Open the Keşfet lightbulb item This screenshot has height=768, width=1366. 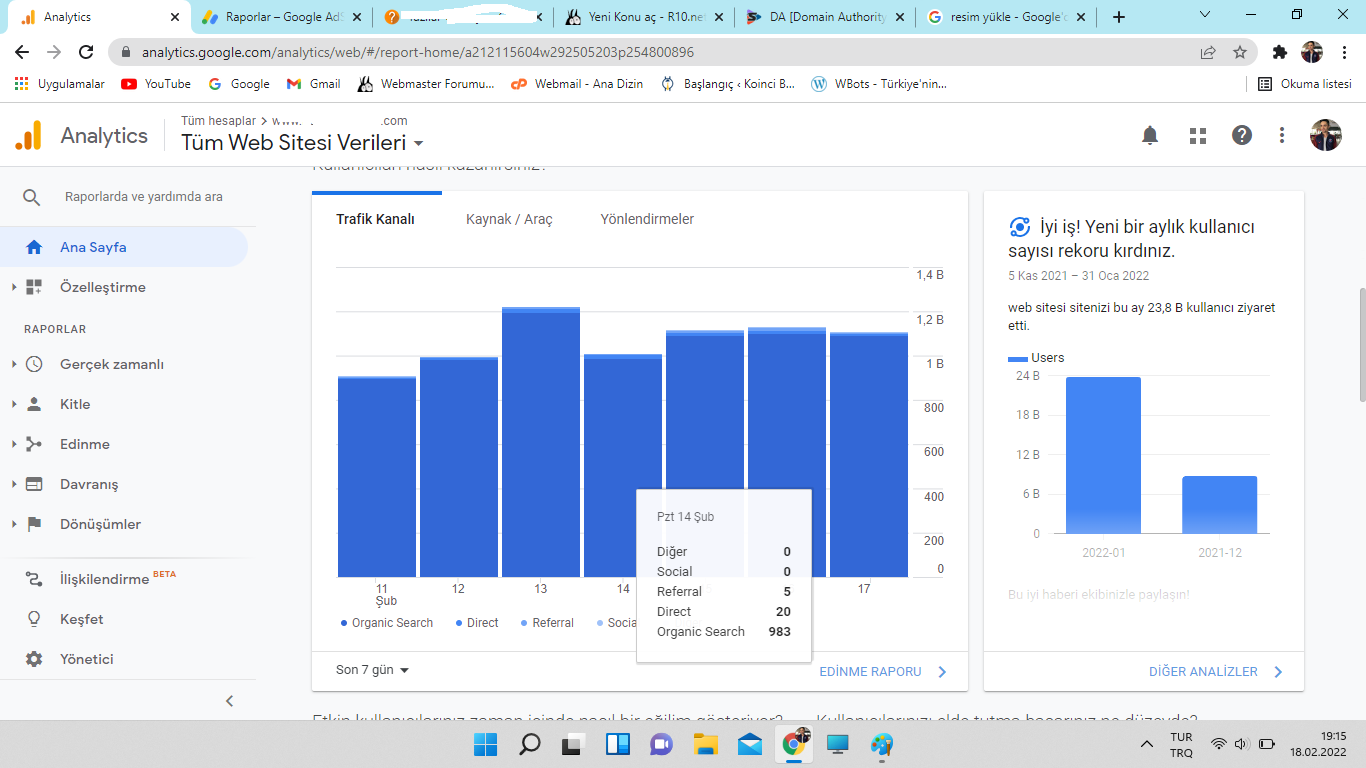pyautogui.click(x=34, y=619)
